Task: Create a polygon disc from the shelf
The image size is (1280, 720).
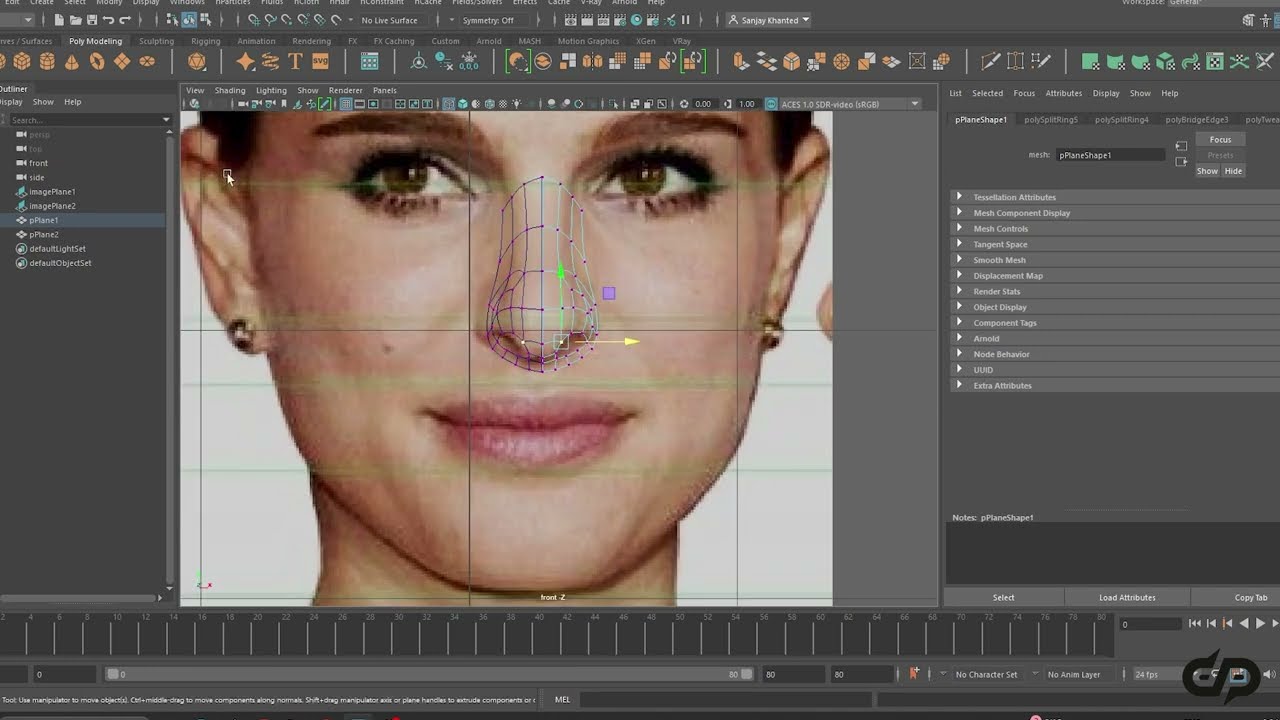Action: pos(147,61)
